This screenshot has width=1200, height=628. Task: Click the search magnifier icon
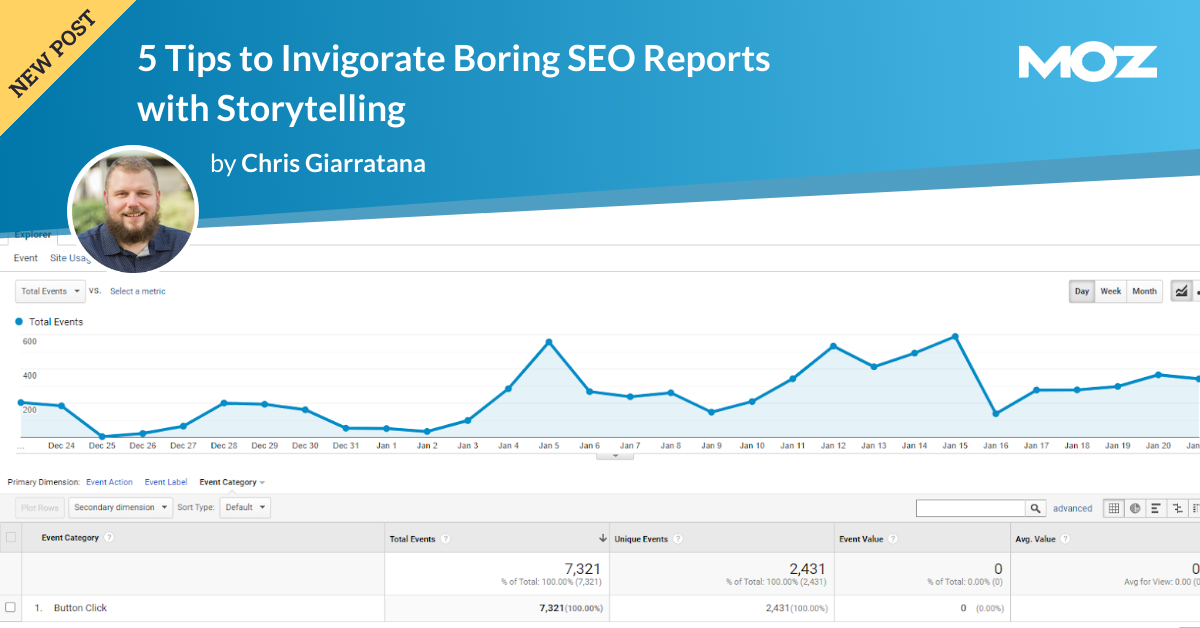1036,508
